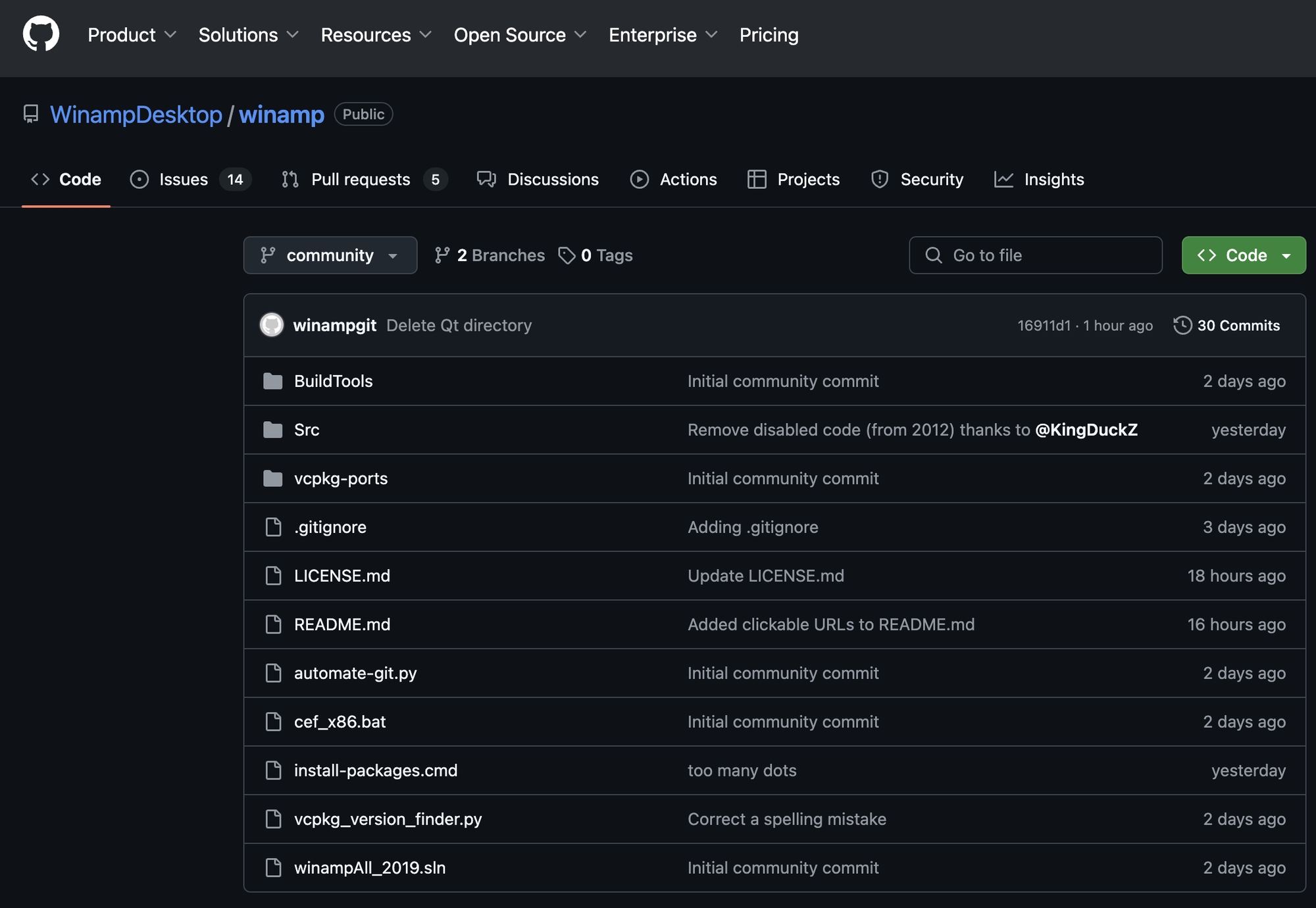
Task: Open the README.md file
Action: [342, 623]
